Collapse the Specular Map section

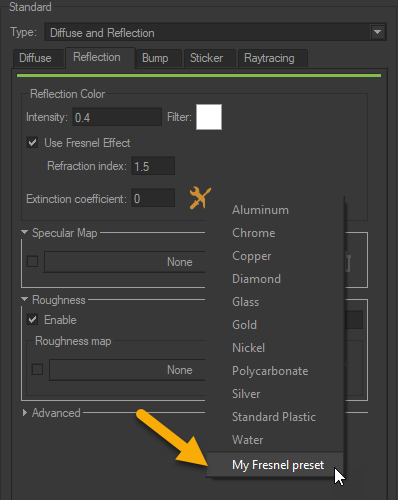(24, 232)
